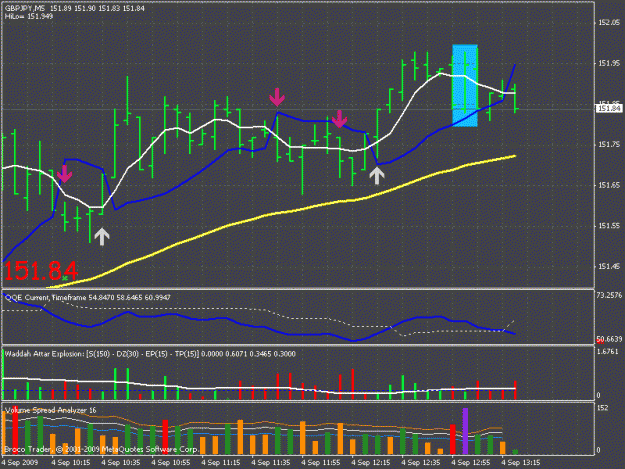Click the 151.95 price axis label
The width and height of the screenshot is (625, 469).
pos(609,63)
